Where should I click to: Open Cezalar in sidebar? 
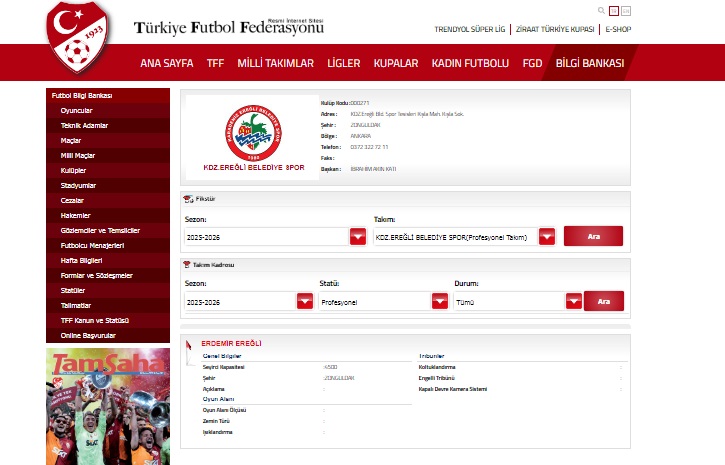coord(108,201)
